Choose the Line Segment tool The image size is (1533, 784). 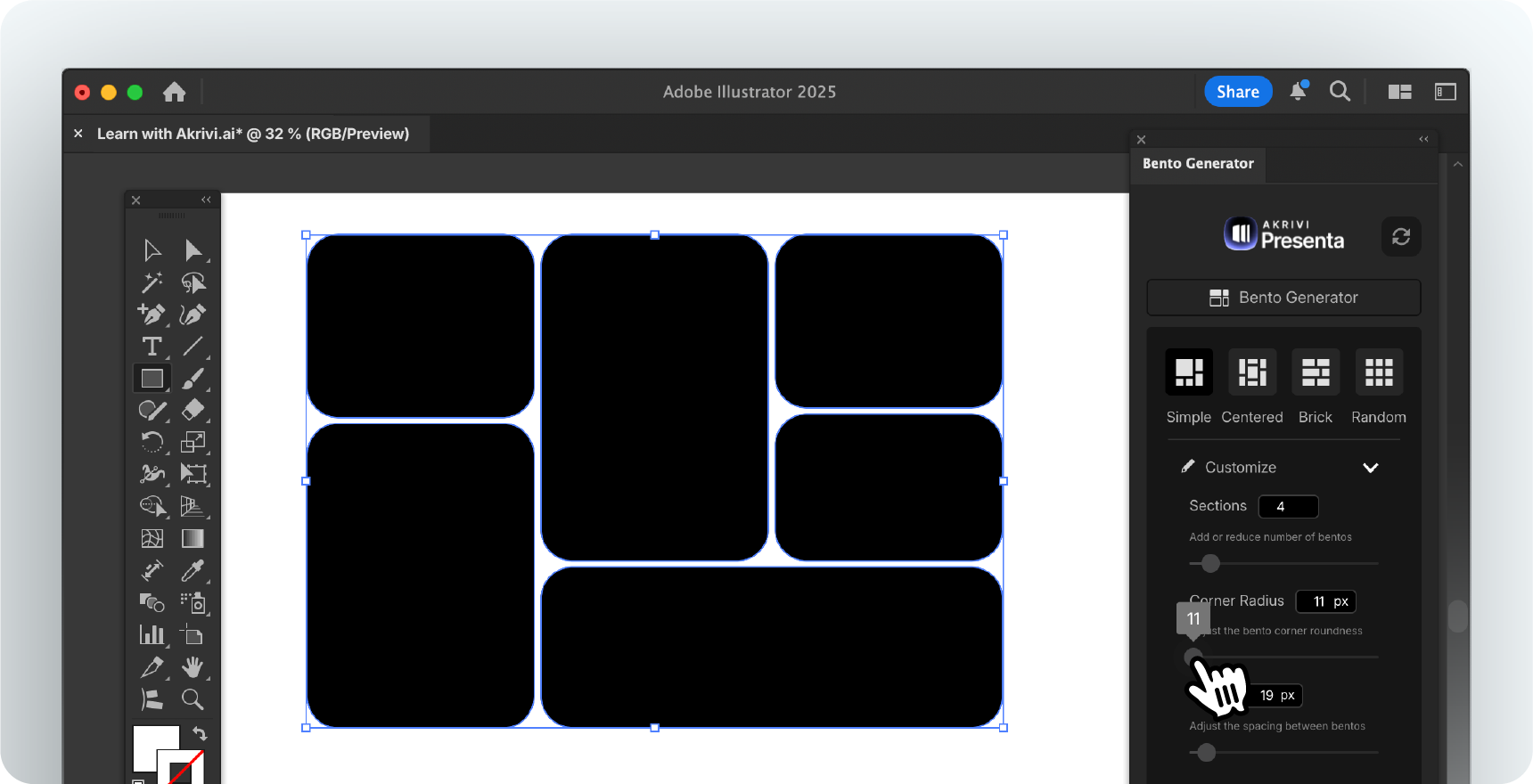[193, 347]
